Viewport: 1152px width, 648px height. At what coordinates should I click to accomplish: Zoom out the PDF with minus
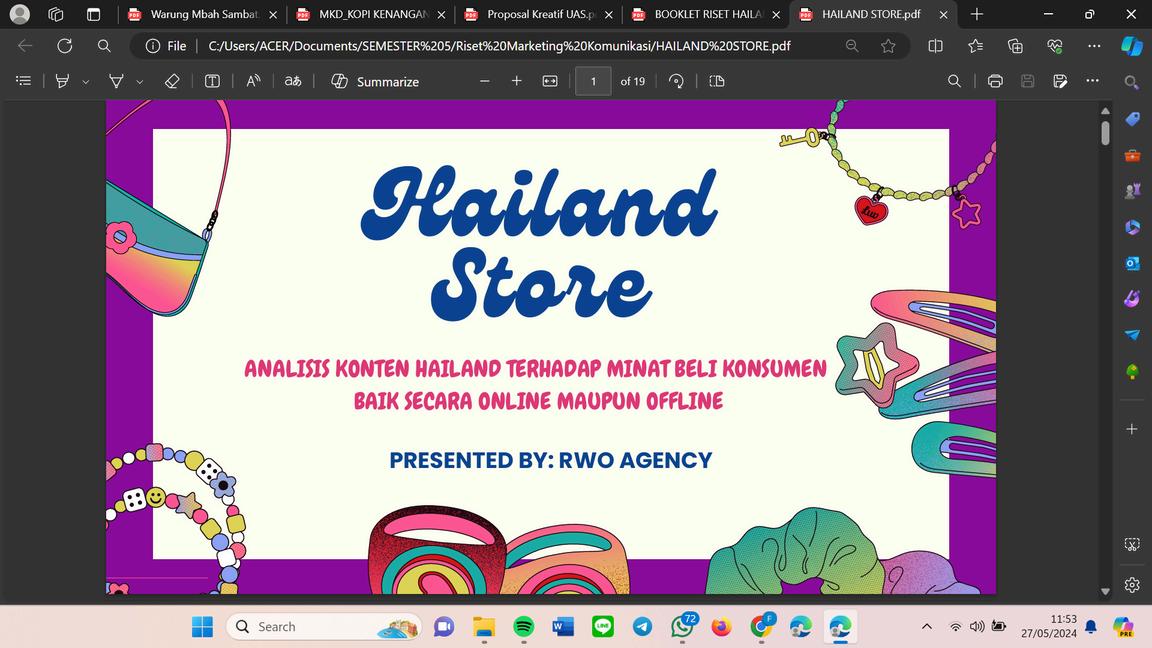484,81
